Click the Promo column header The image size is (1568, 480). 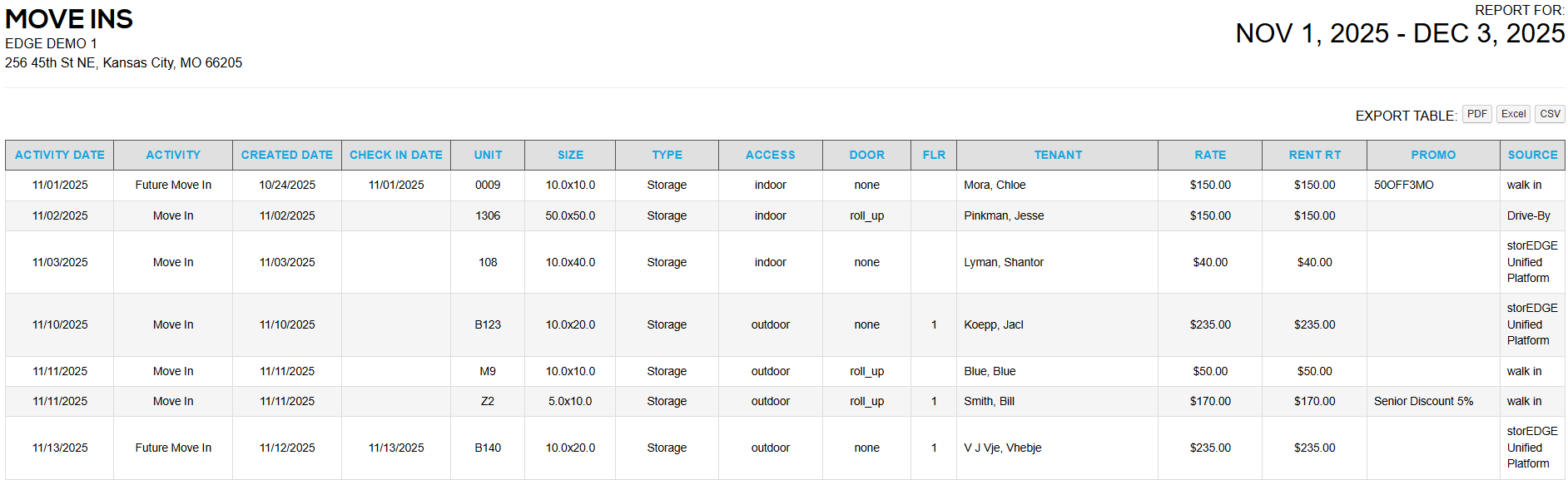(x=1433, y=155)
